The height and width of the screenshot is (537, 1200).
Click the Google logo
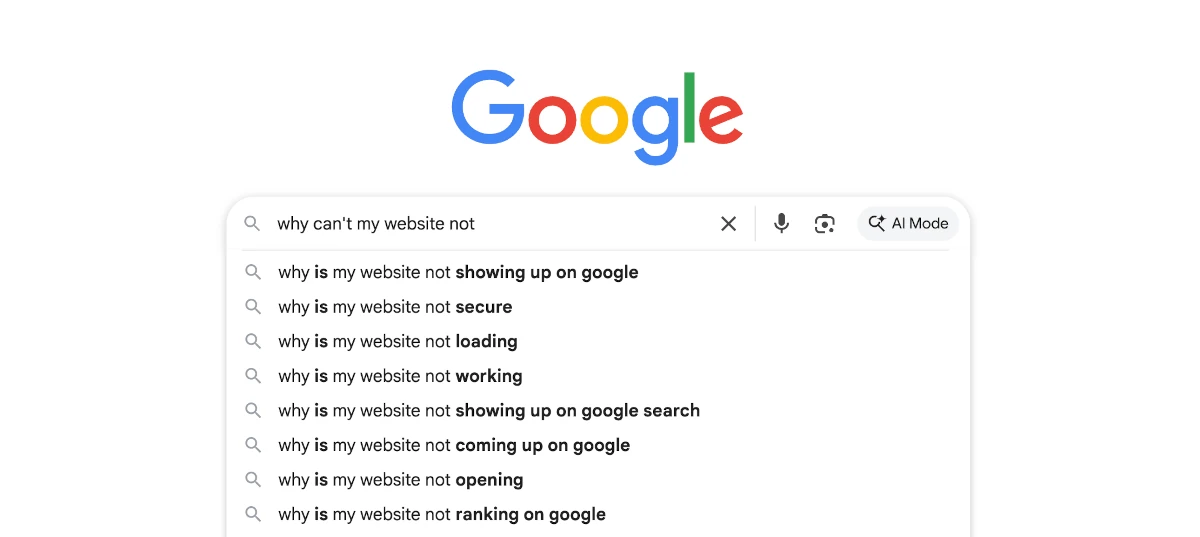597,117
